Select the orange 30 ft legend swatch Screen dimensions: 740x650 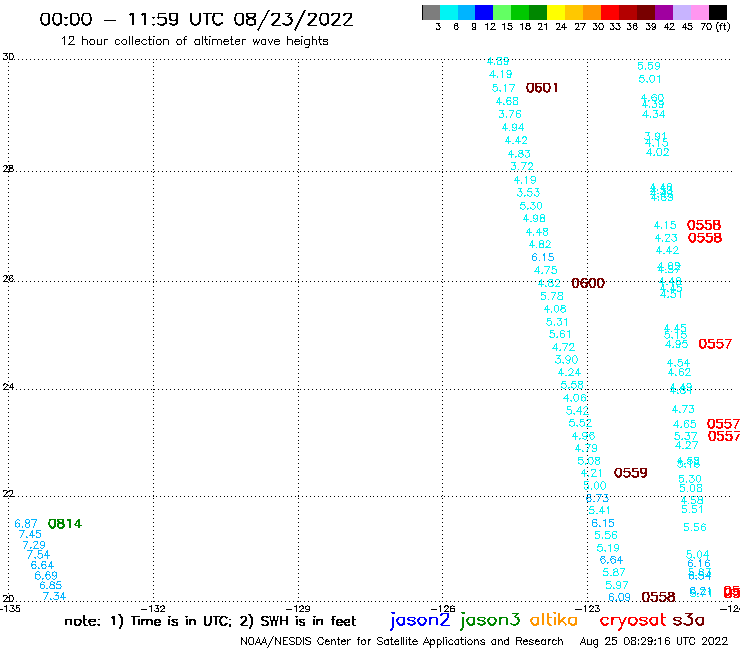tap(592, 12)
